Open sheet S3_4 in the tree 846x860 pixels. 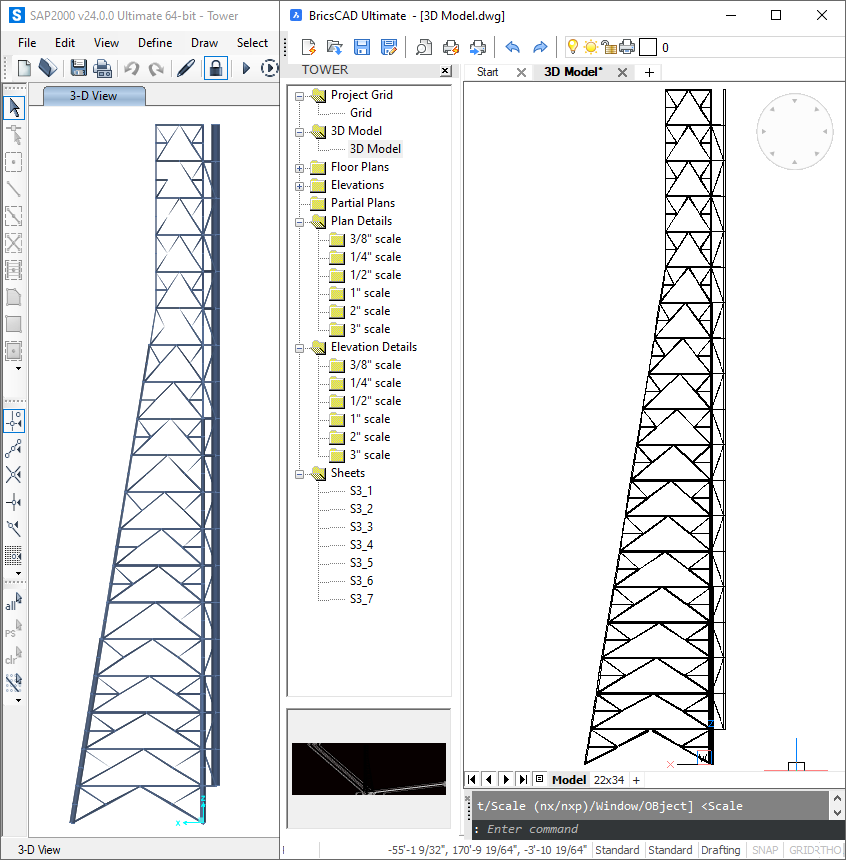361,545
